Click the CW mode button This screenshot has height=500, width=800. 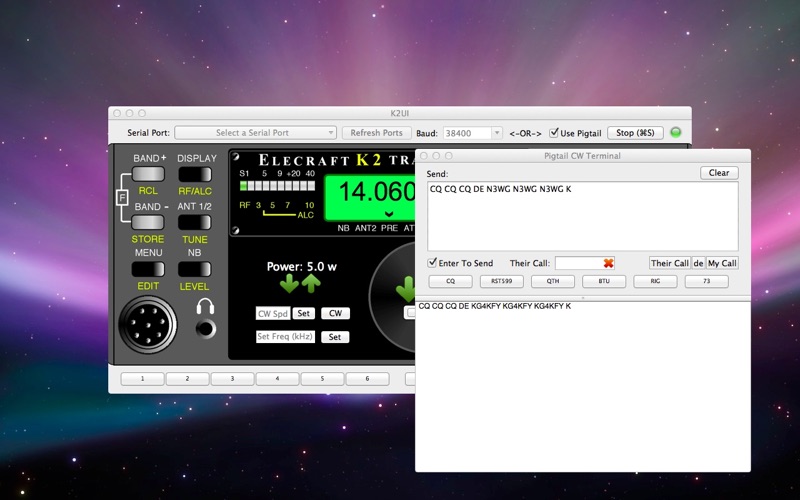(x=335, y=313)
